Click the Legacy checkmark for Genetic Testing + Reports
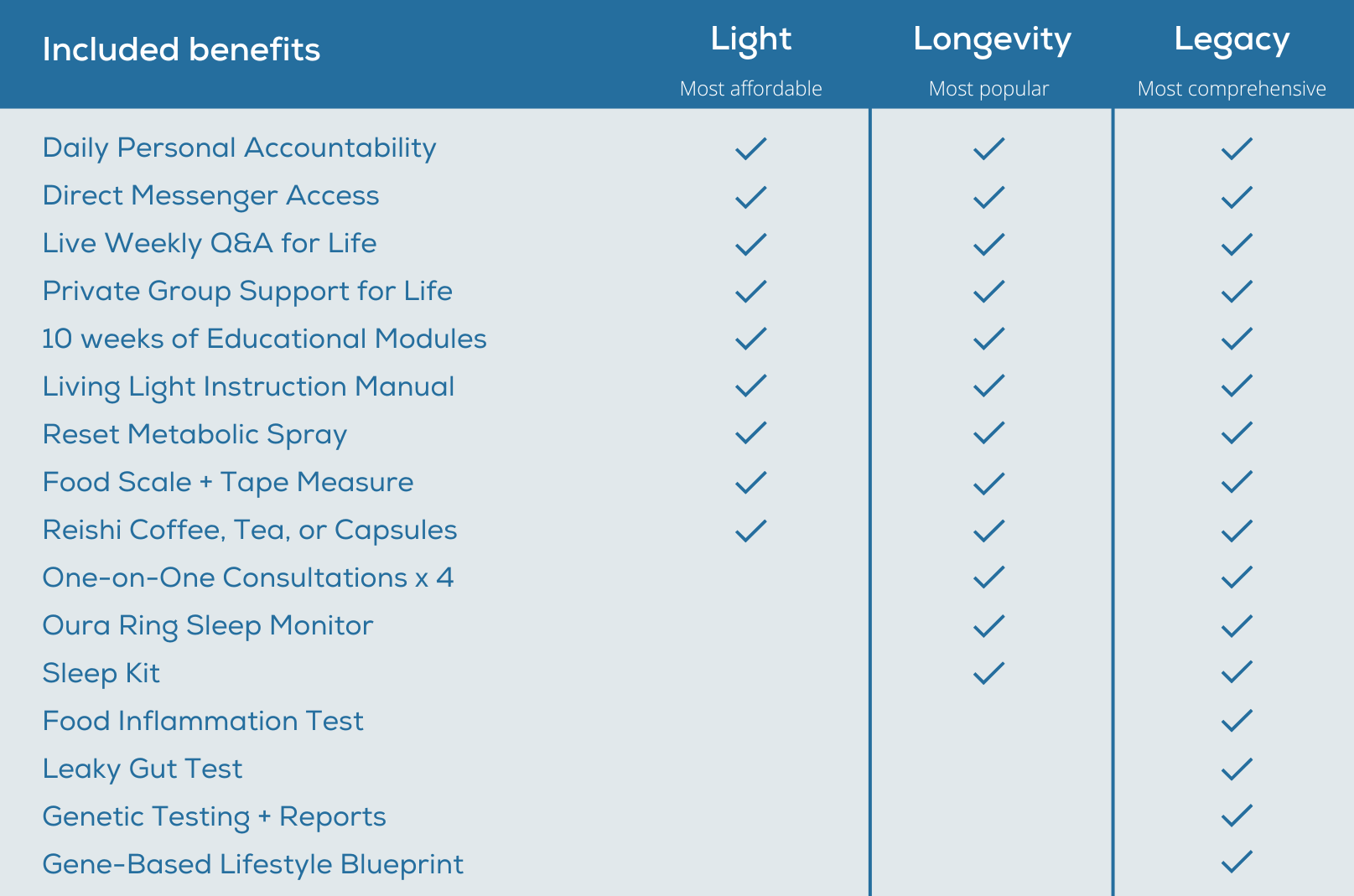The width and height of the screenshot is (1354, 896). click(x=1237, y=816)
